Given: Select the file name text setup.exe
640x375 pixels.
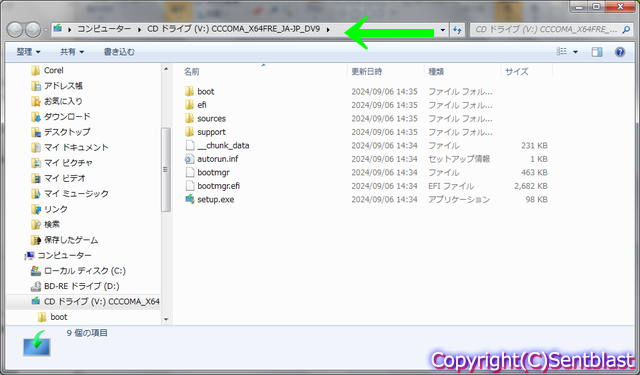Looking at the screenshot, I should point(216,200).
